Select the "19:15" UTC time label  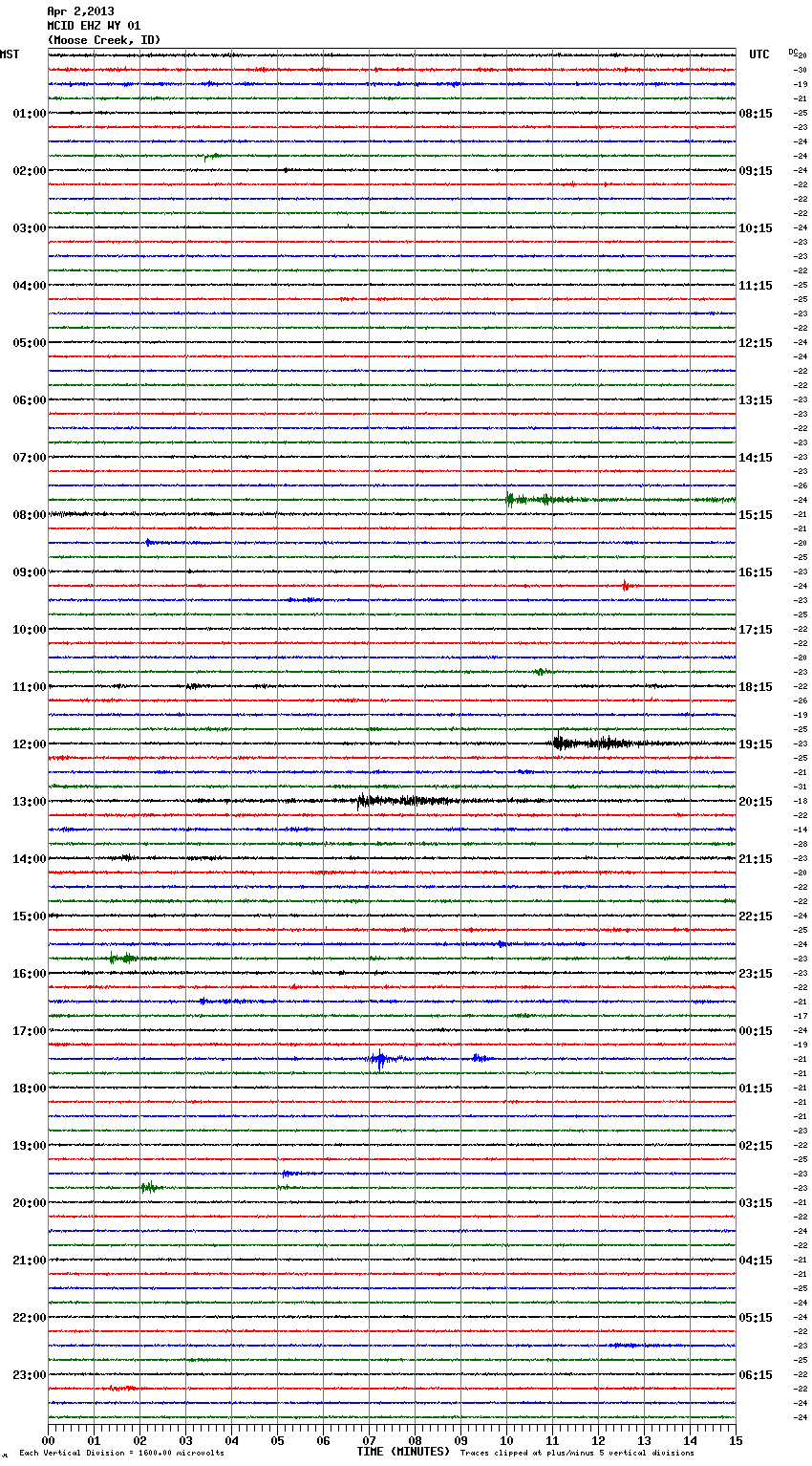point(756,744)
